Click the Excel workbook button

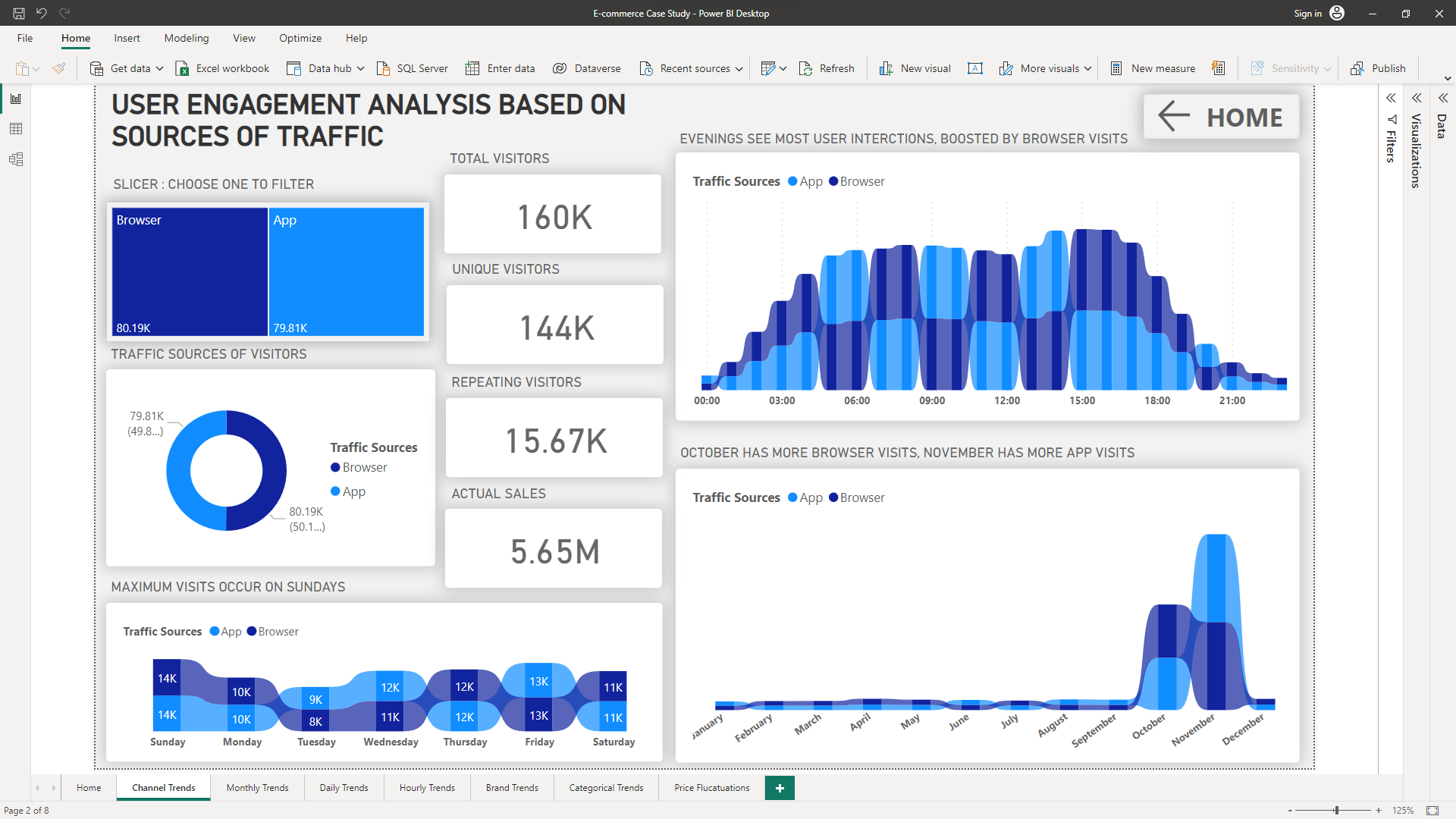[x=223, y=68]
